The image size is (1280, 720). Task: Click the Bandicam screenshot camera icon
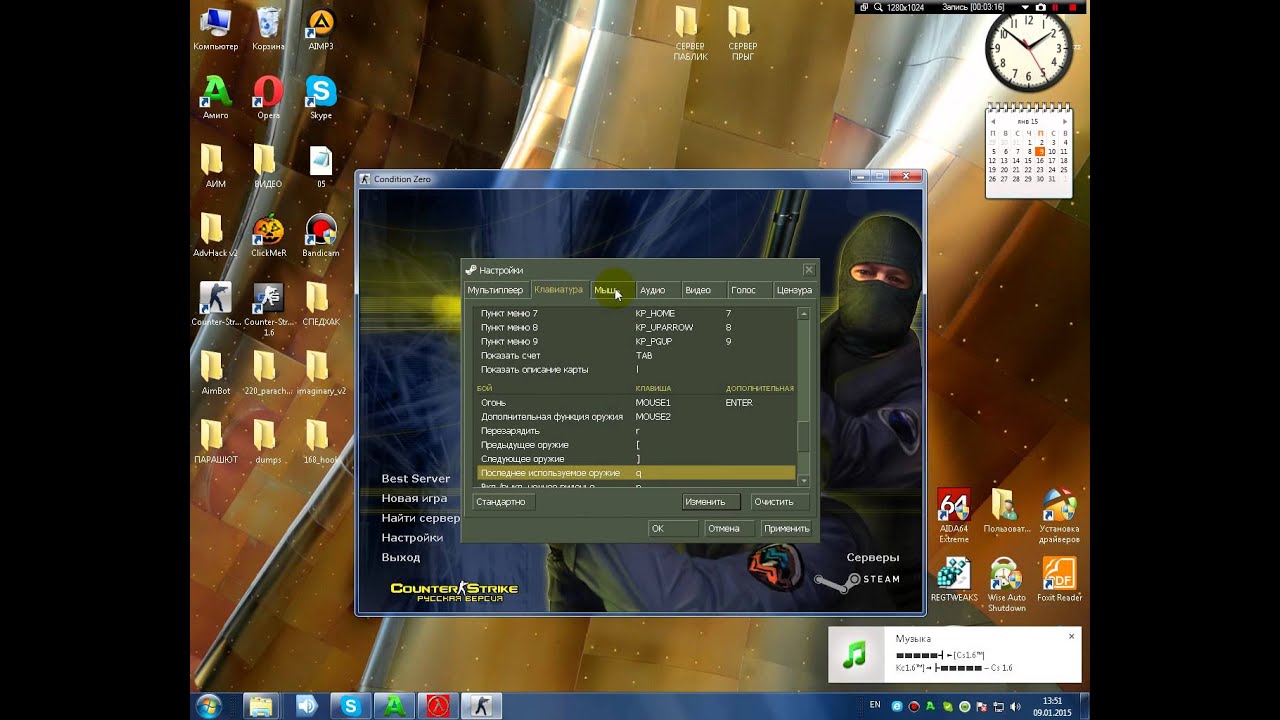click(1040, 7)
